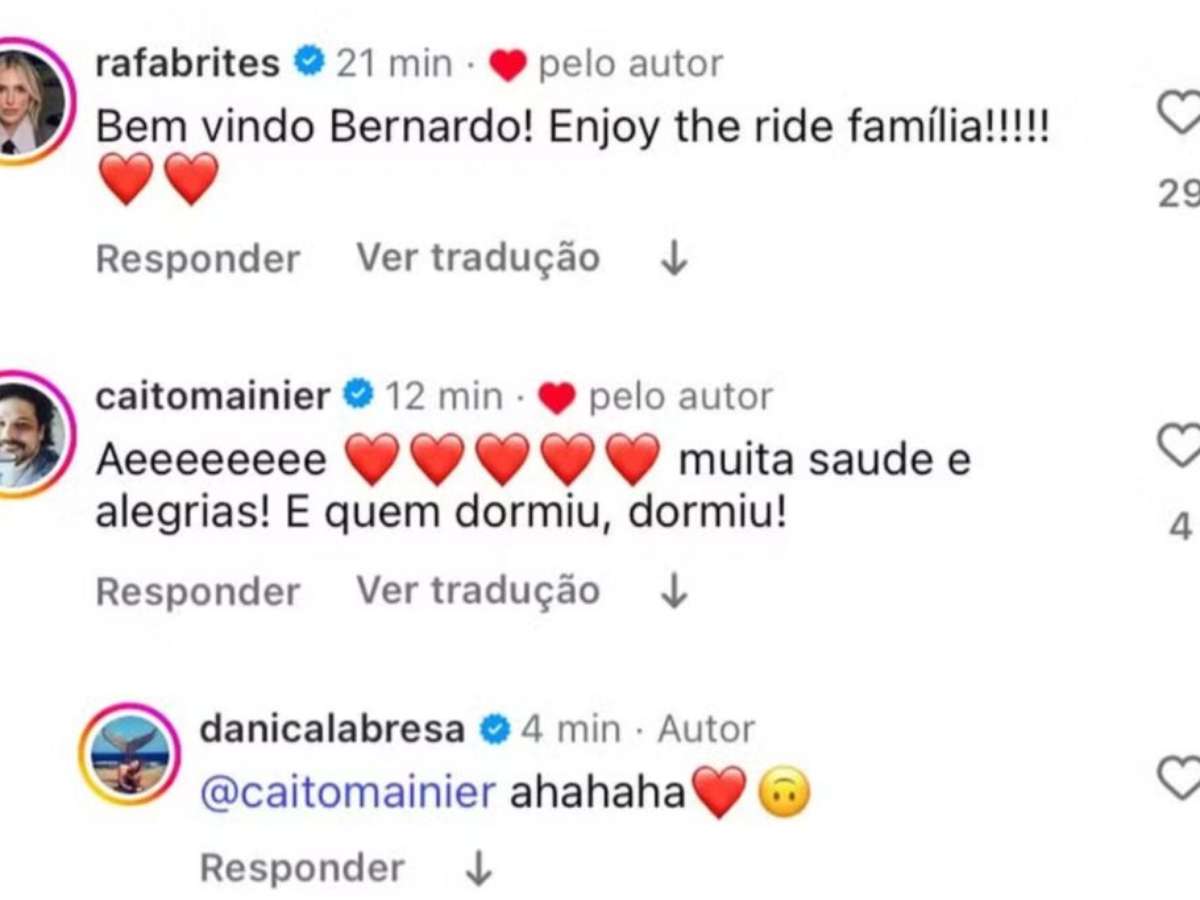The image size is (1200, 900).
Task: Expand the arrow below caitomainier's comment
Action: 675,591
